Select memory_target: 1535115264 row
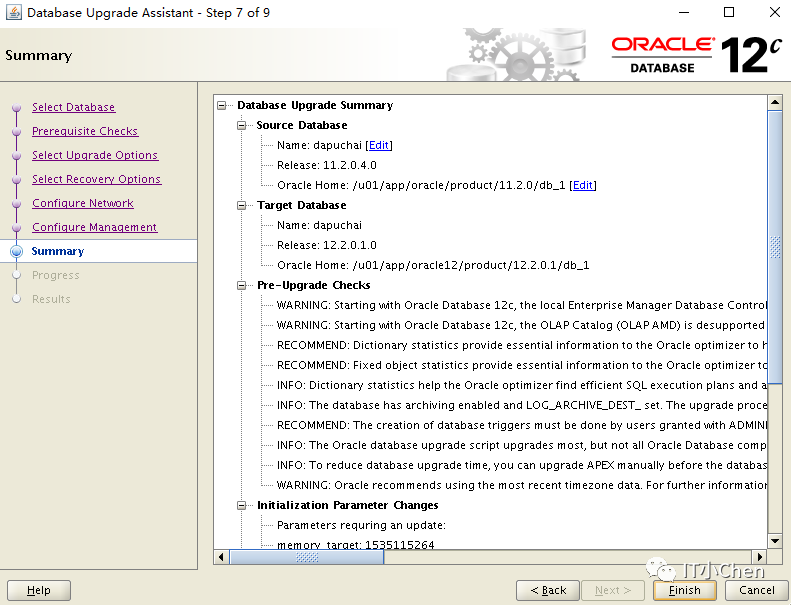This screenshot has width=791, height=605. pyautogui.click(x=356, y=545)
